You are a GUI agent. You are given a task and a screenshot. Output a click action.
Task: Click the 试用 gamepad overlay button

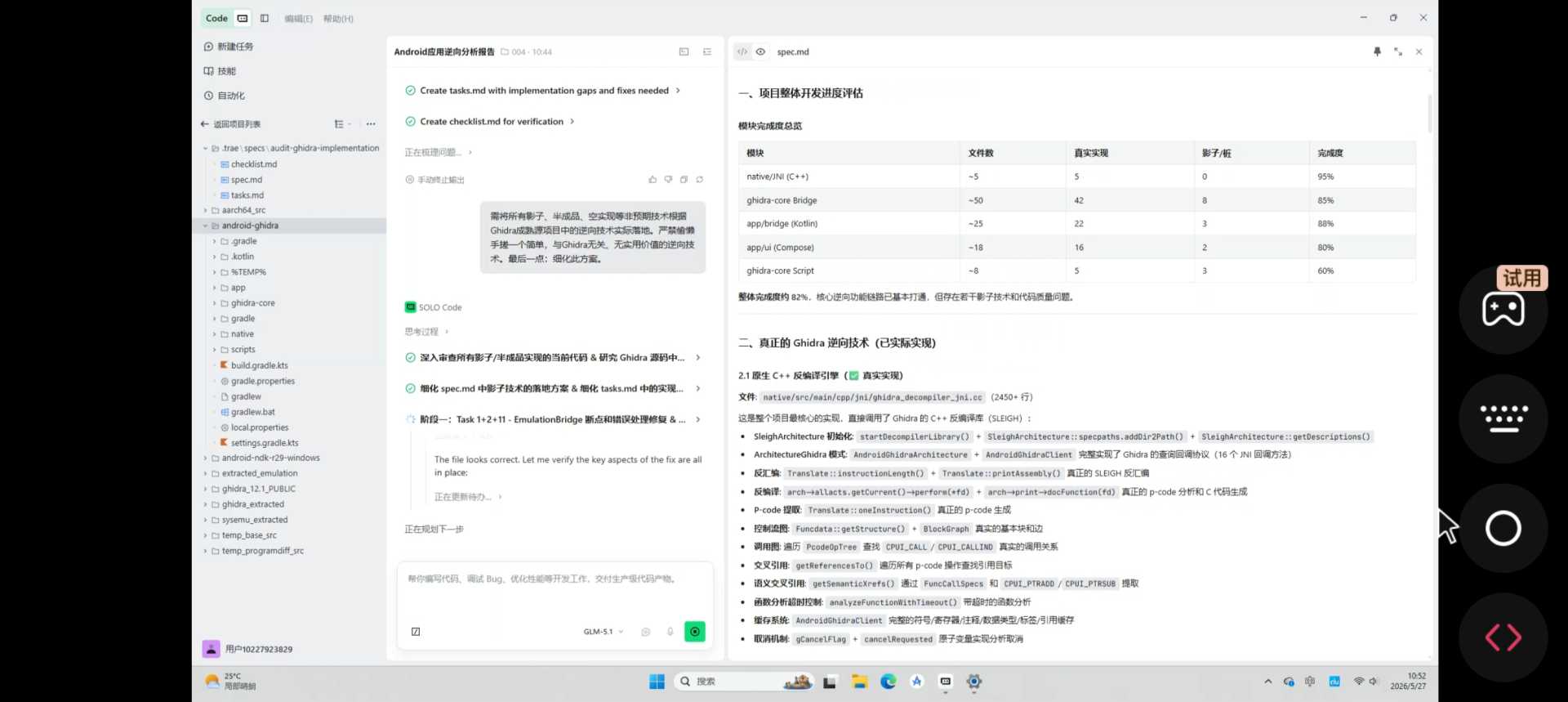(1503, 309)
